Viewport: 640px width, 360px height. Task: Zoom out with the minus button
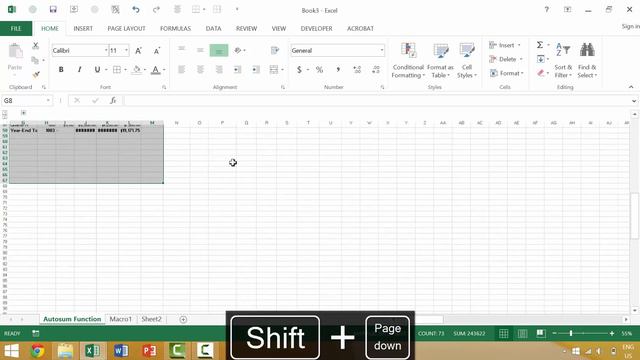554,333
